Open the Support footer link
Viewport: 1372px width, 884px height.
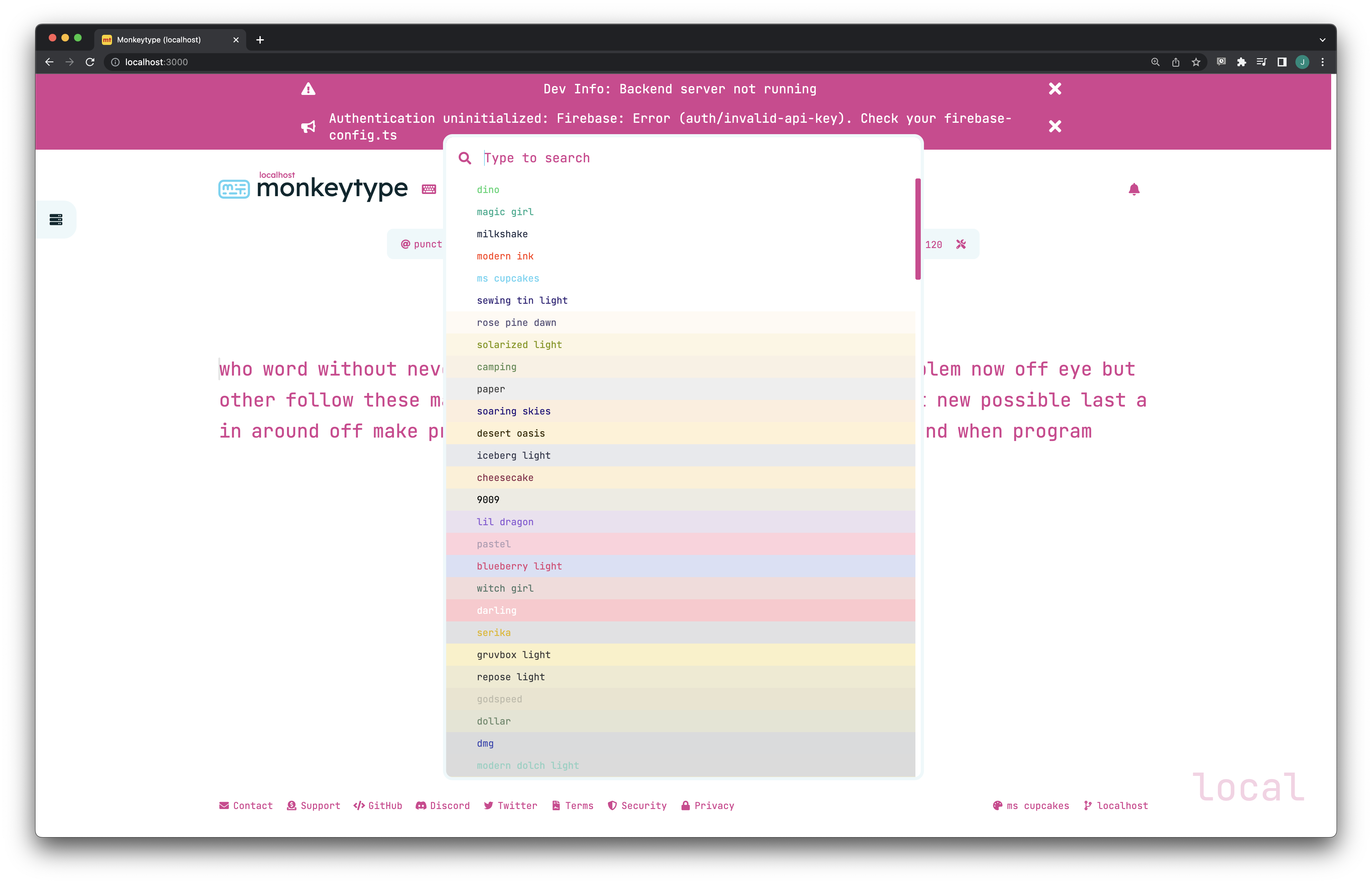coord(314,806)
